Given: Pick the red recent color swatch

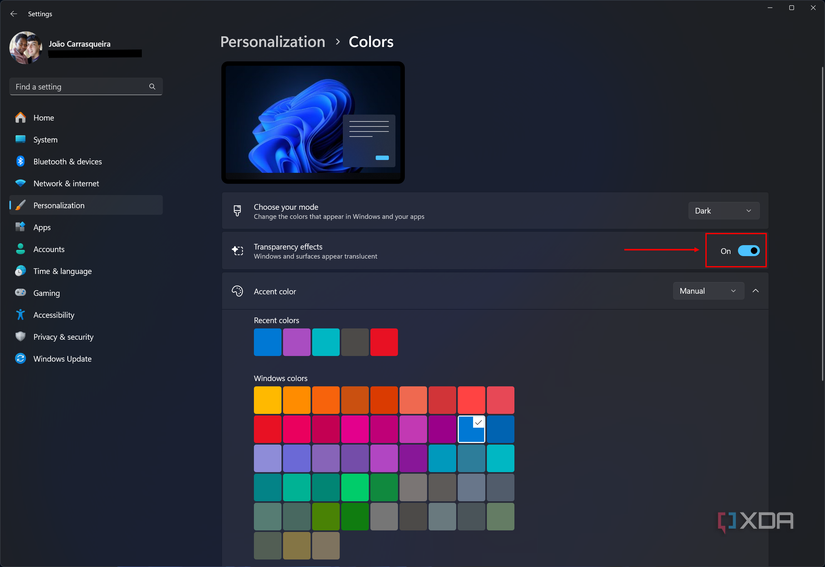Looking at the screenshot, I should (384, 342).
